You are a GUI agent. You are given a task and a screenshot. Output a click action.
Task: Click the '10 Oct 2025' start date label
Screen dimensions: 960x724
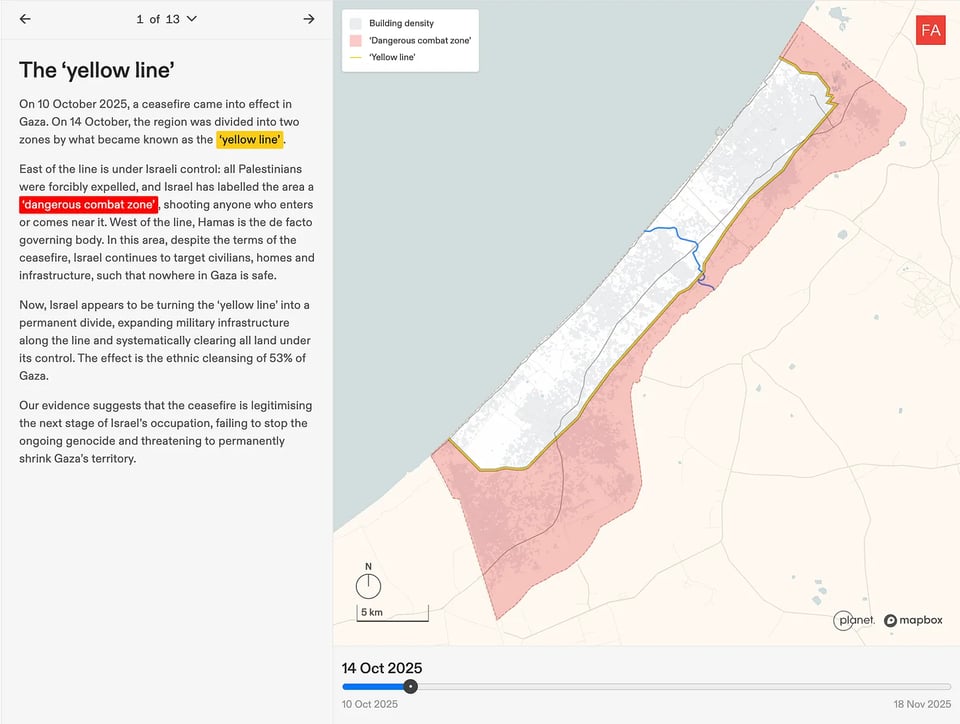point(370,704)
